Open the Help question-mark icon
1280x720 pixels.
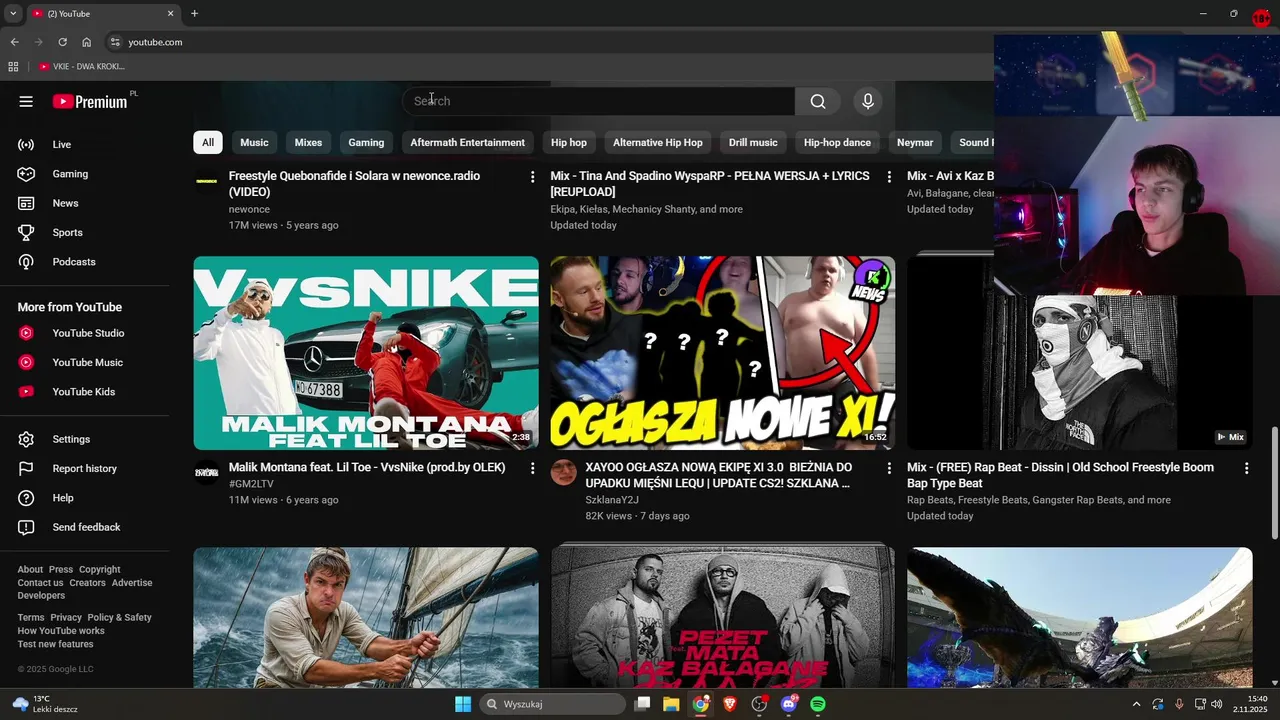[x=26, y=498]
